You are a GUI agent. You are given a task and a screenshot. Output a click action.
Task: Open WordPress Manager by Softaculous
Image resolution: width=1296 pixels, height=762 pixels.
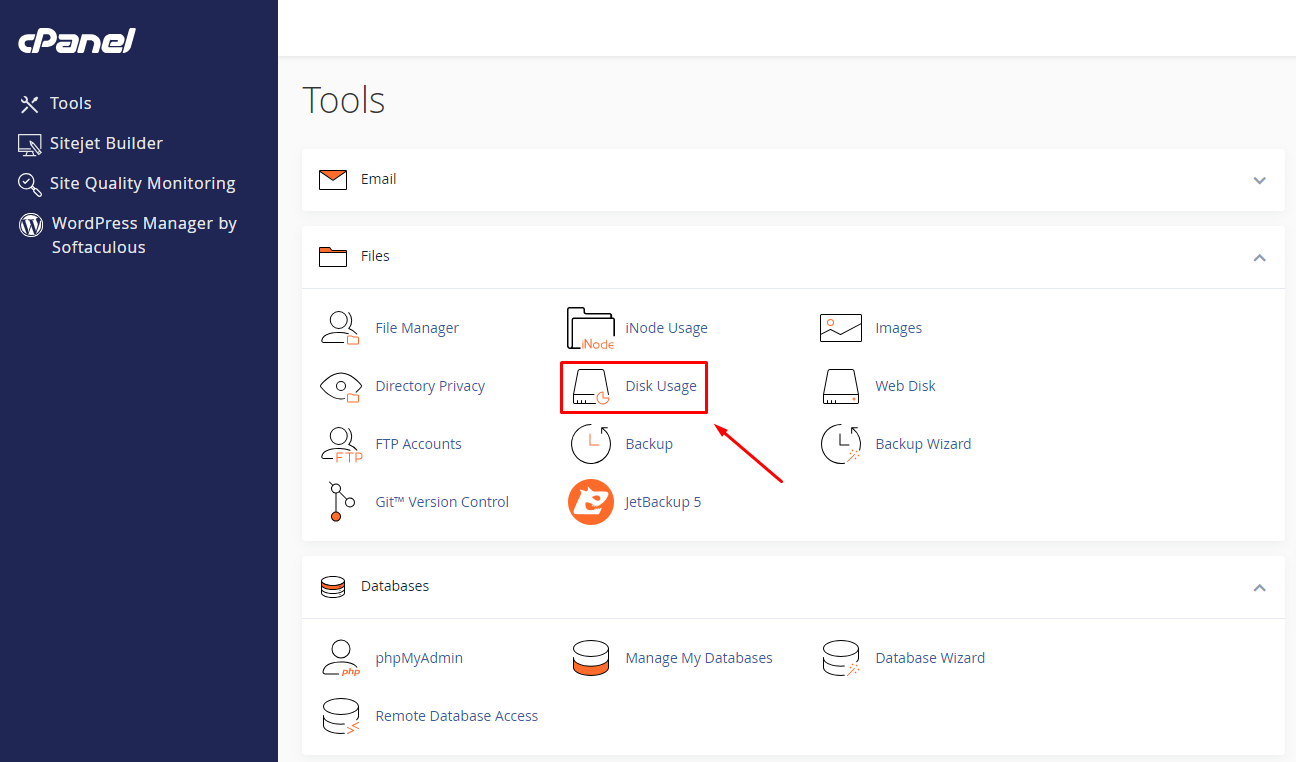pyautogui.click(x=144, y=235)
